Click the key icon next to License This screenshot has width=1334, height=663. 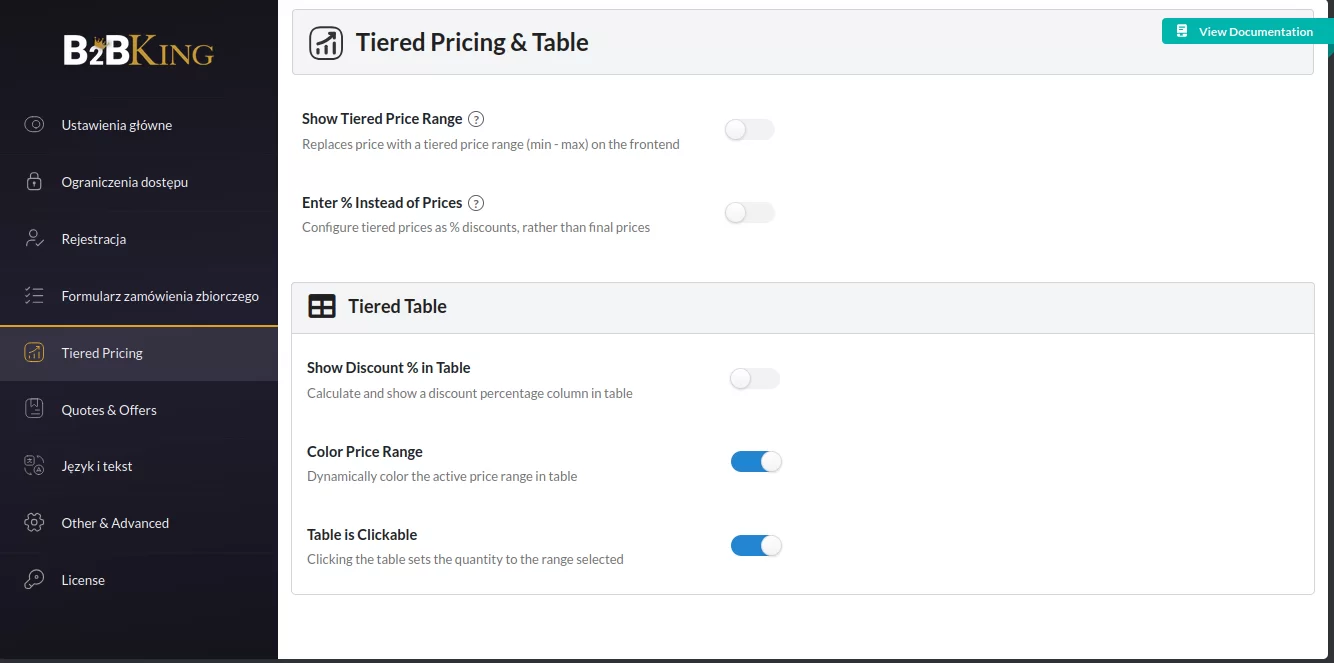(x=34, y=580)
